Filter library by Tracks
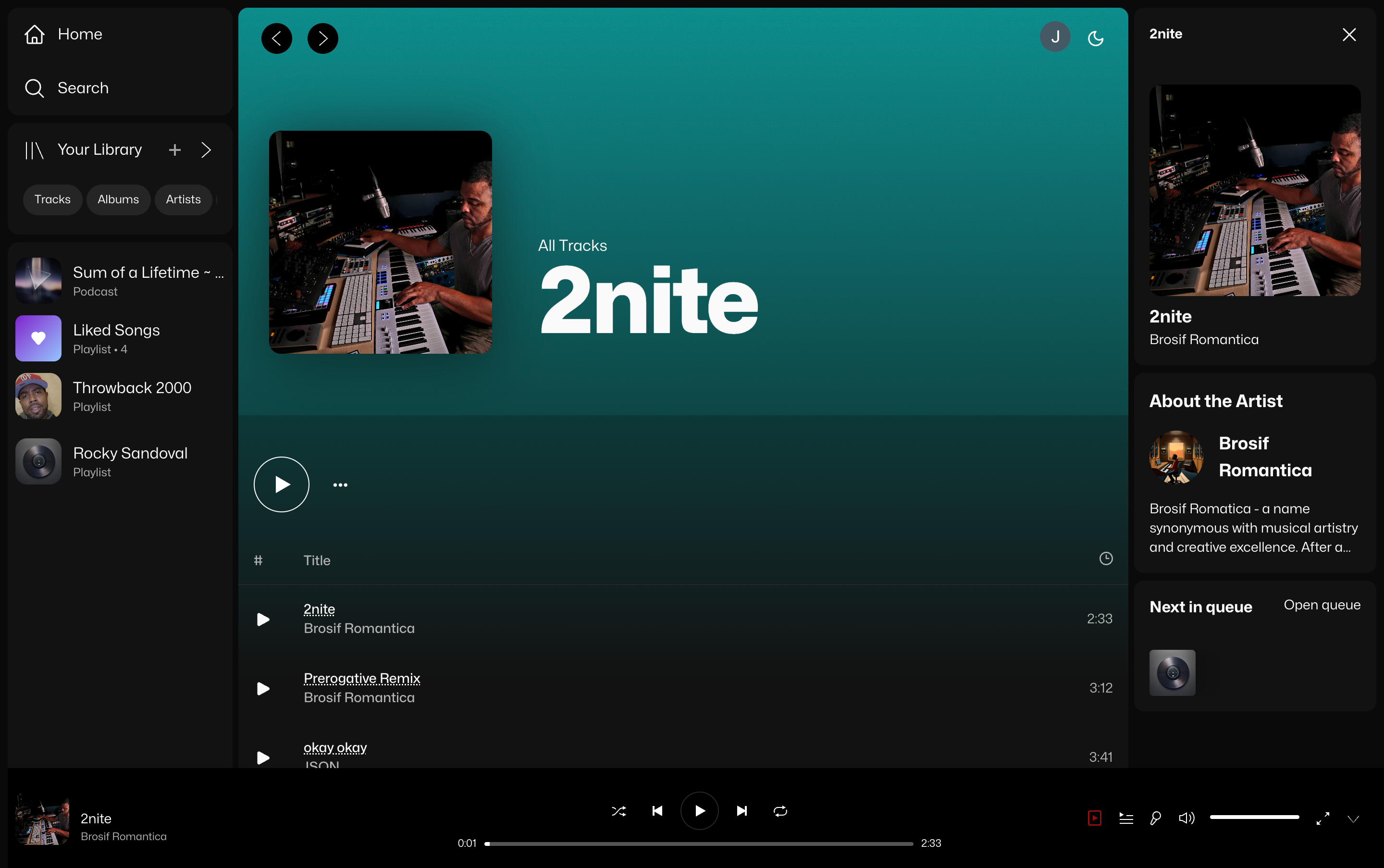This screenshot has width=1384, height=868. click(x=52, y=199)
